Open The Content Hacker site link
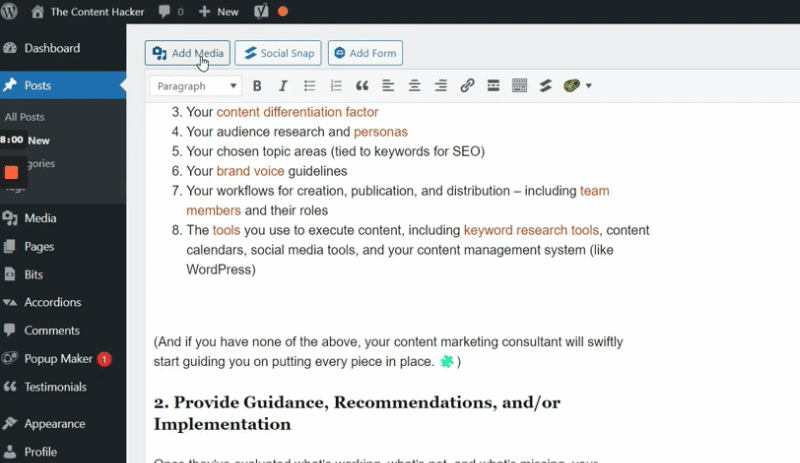800x463 pixels. (87, 11)
